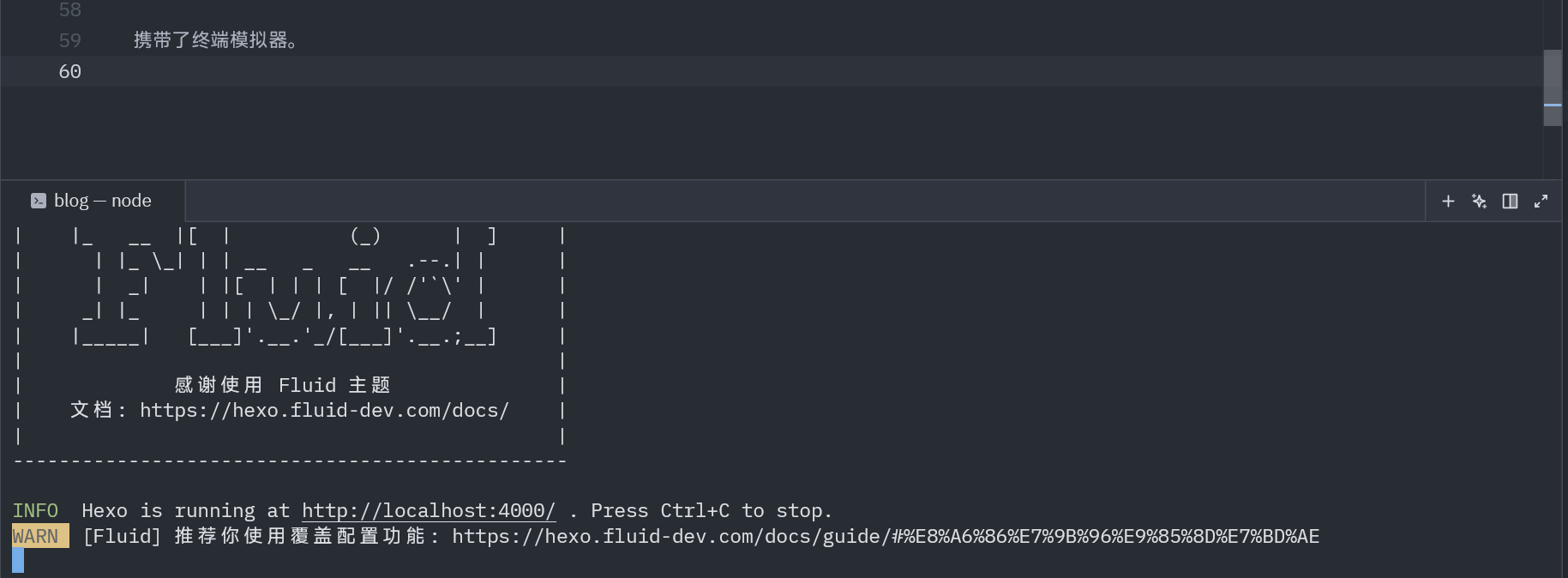Maximize the terminal panel with the expand arrows

pyautogui.click(x=1541, y=201)
